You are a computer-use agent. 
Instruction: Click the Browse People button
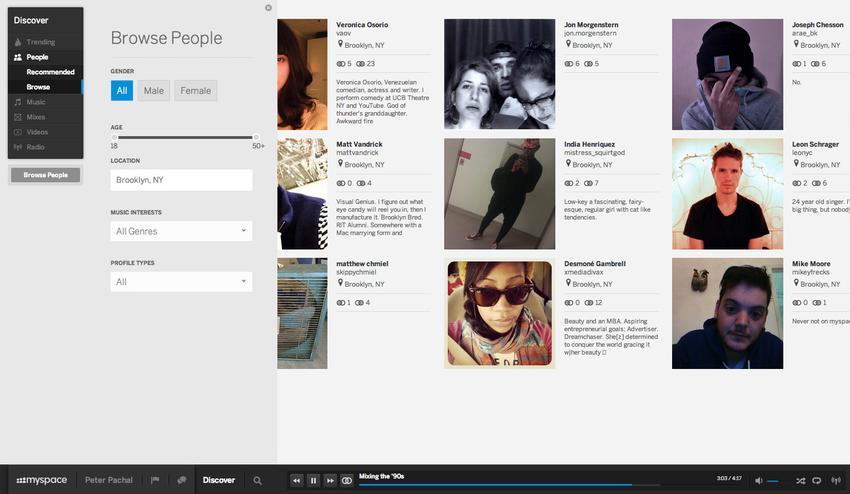pyautogui.click(x=46, y=175)
